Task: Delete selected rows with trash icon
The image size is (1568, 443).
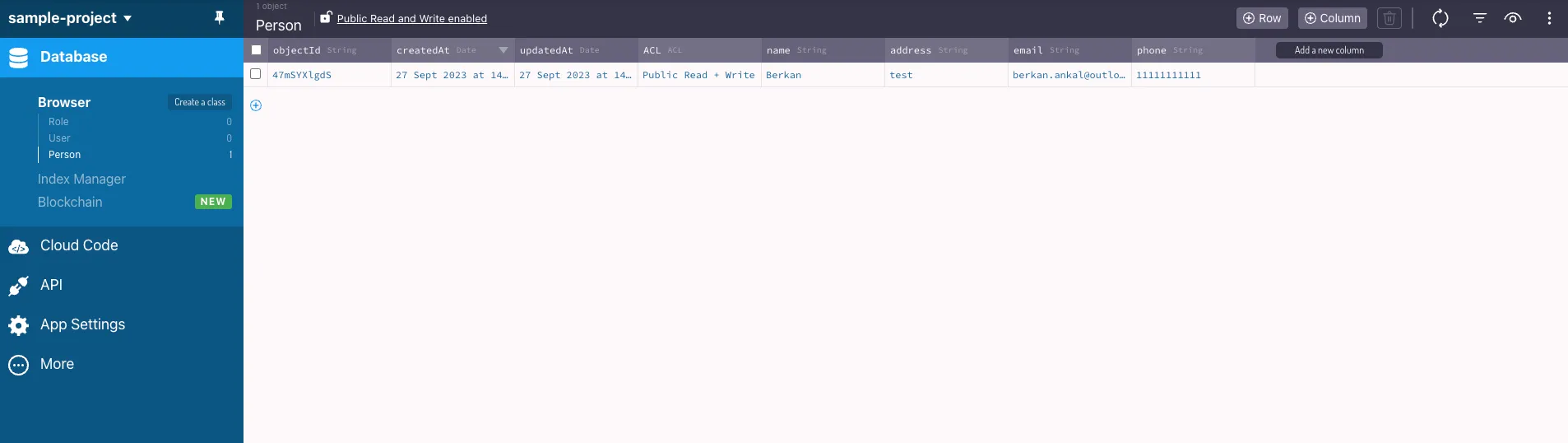Action: [x=1389, y=18]
